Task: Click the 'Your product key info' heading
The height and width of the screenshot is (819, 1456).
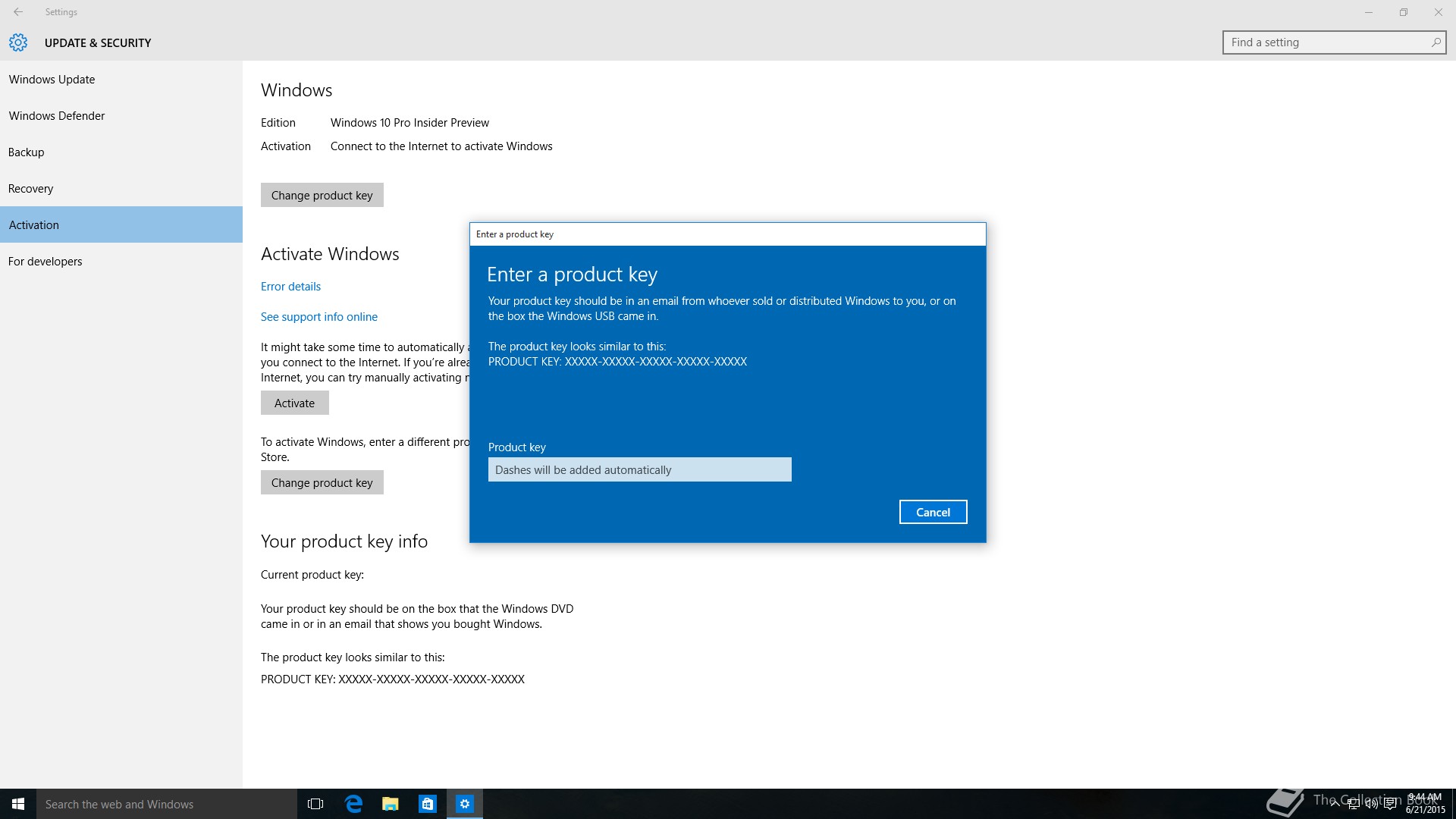Action: tap(344, 541)
